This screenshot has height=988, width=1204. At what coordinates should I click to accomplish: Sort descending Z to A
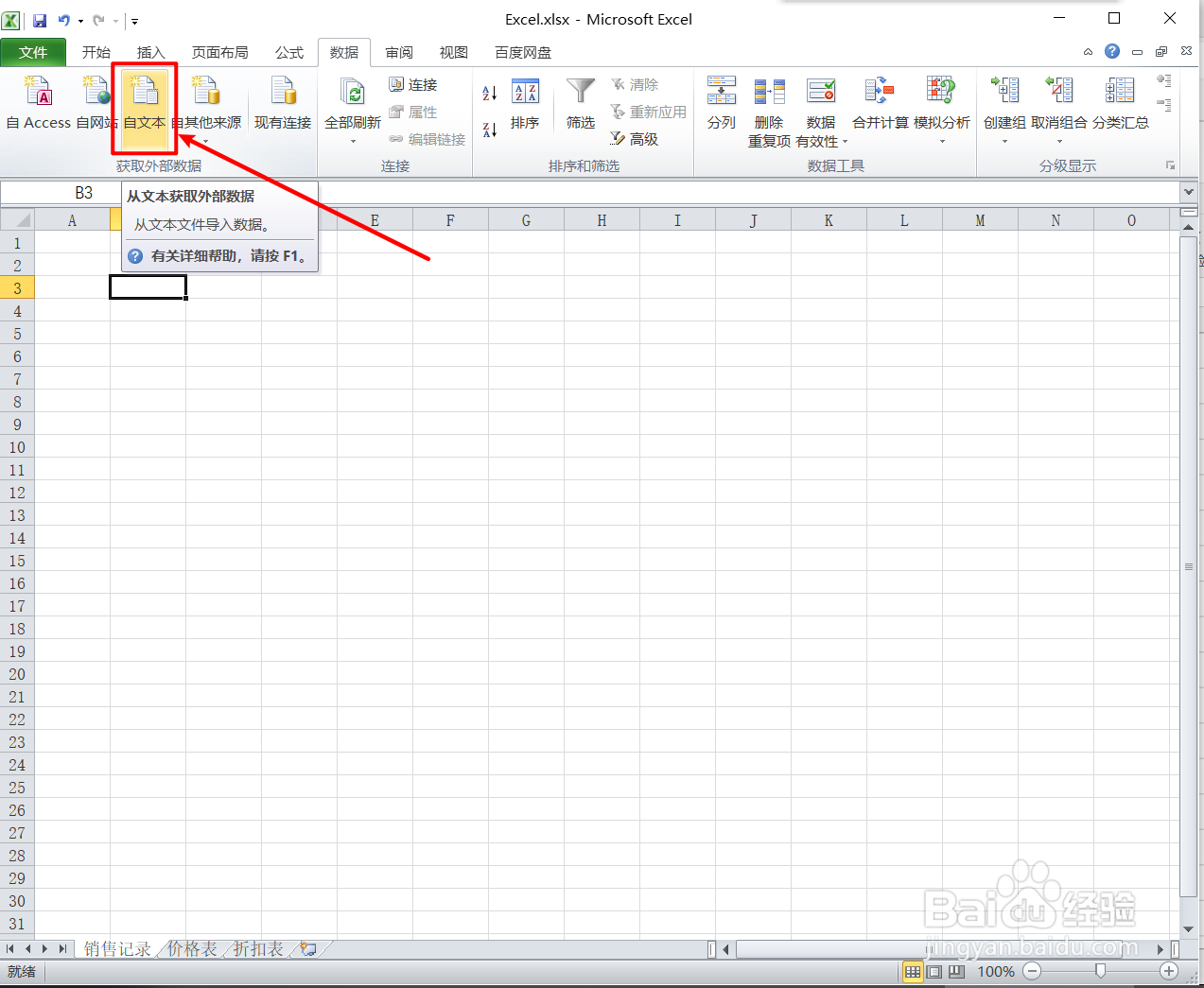coord(489,129)
